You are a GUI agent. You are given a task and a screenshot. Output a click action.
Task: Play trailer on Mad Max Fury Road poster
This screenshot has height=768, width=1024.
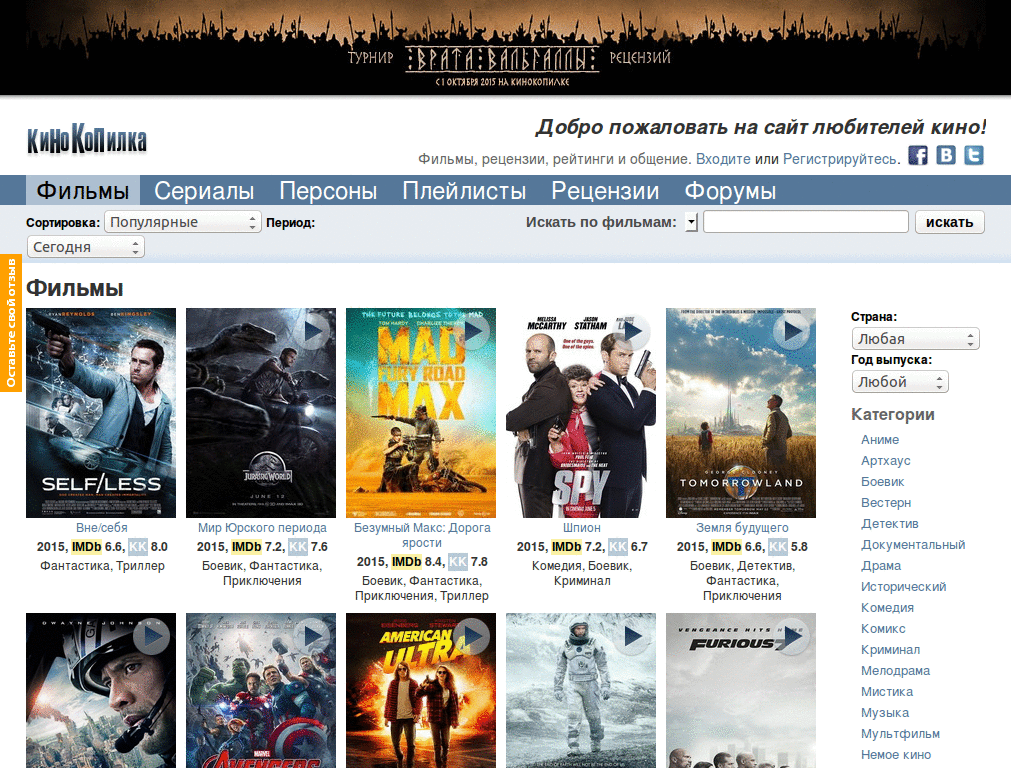[x=473, y=331]
